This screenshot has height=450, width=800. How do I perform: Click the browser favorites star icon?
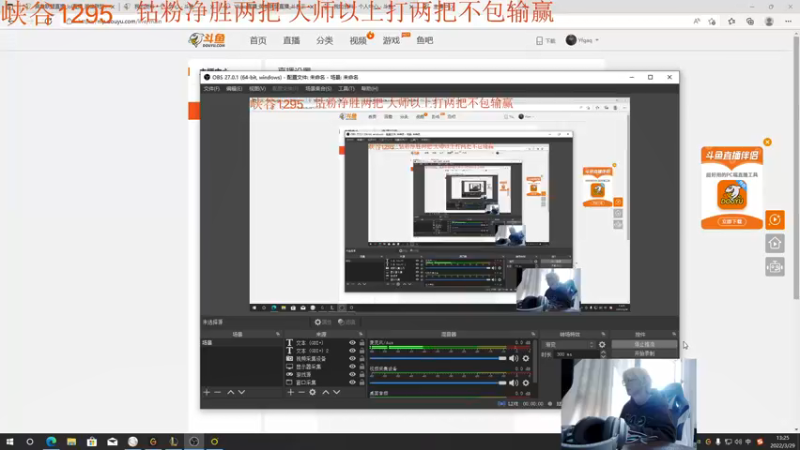tap(732, 21)
